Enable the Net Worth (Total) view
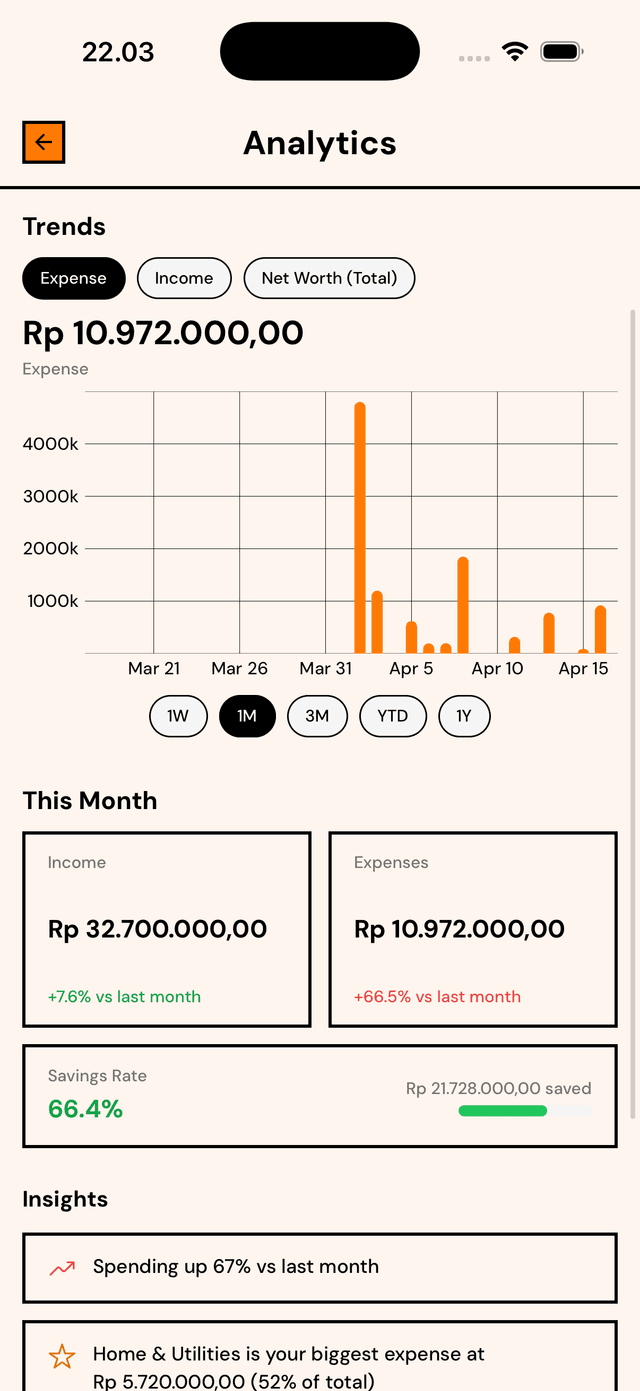Image resolution: width=640 pixels, height=1391 pixels. 329,278
